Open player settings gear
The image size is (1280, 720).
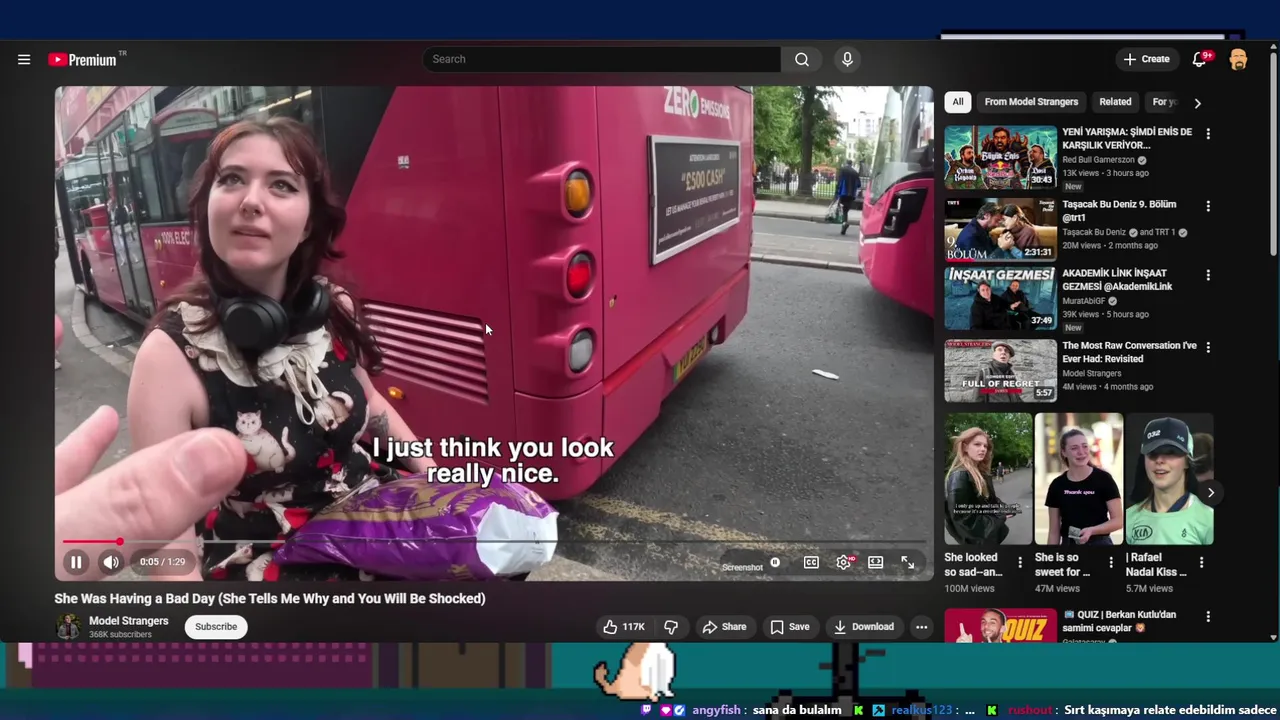point(844,562)
